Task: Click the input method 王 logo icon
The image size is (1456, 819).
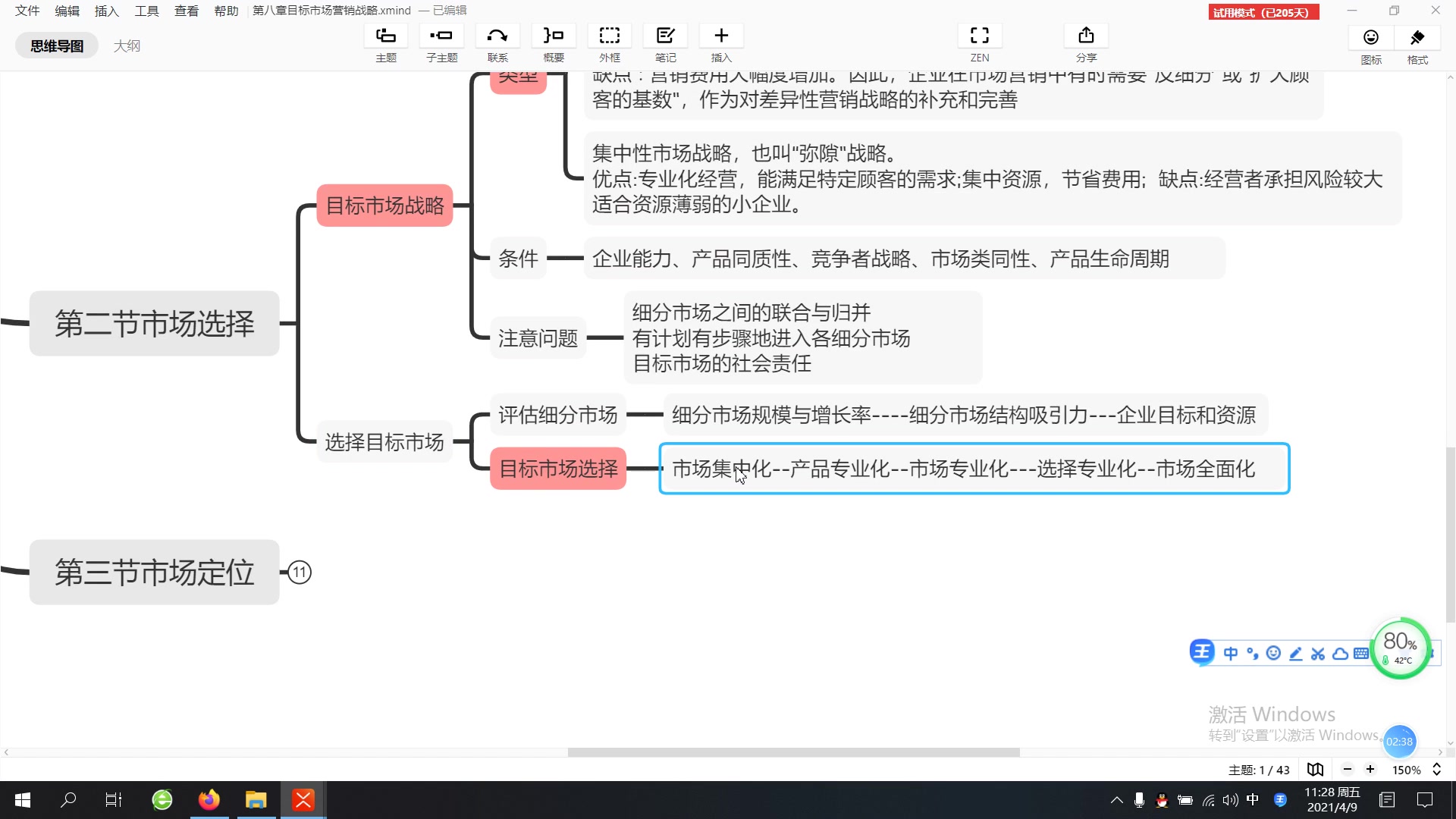Action: [x=1202, y=652]
